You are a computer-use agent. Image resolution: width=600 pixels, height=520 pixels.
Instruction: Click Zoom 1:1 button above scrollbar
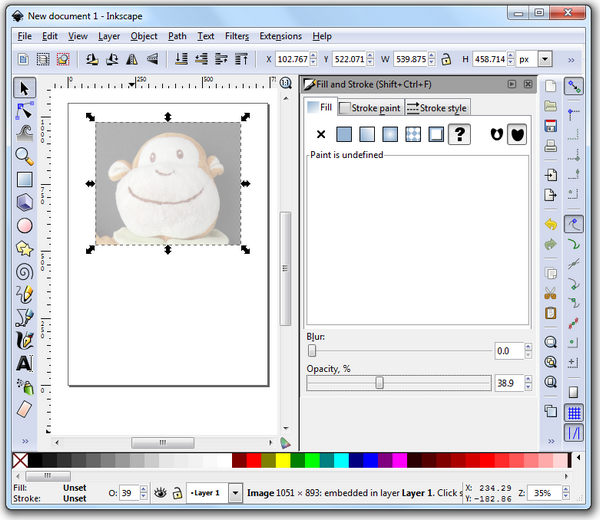(x=285, y=83)
